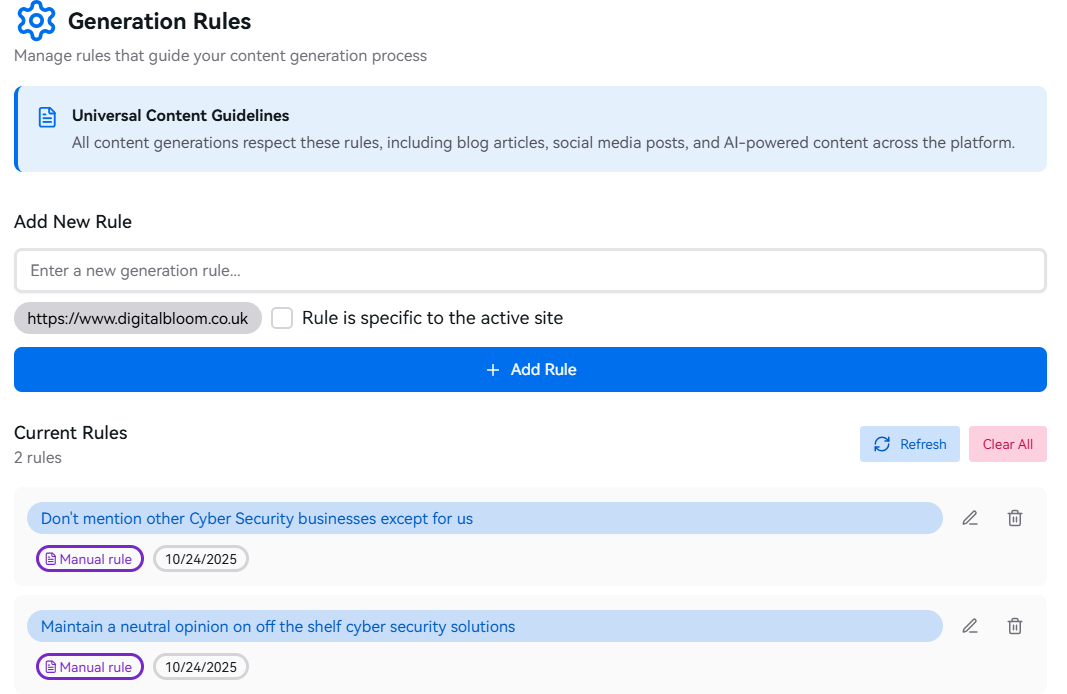Edit the 'Maintain a neutral opinion' rule
Screen dimensions: 1067x694
(969, 626)
